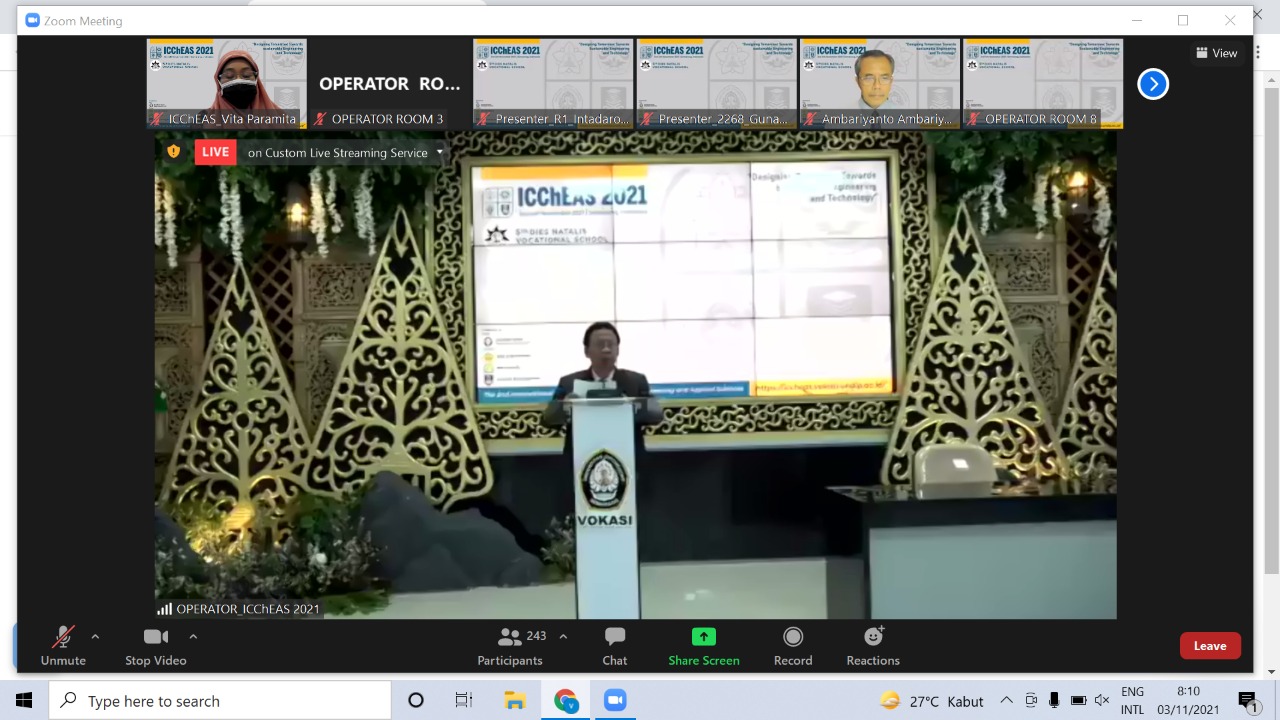
Task: Select the Ambariyanto video thumbnail
Action: [879, 84]
